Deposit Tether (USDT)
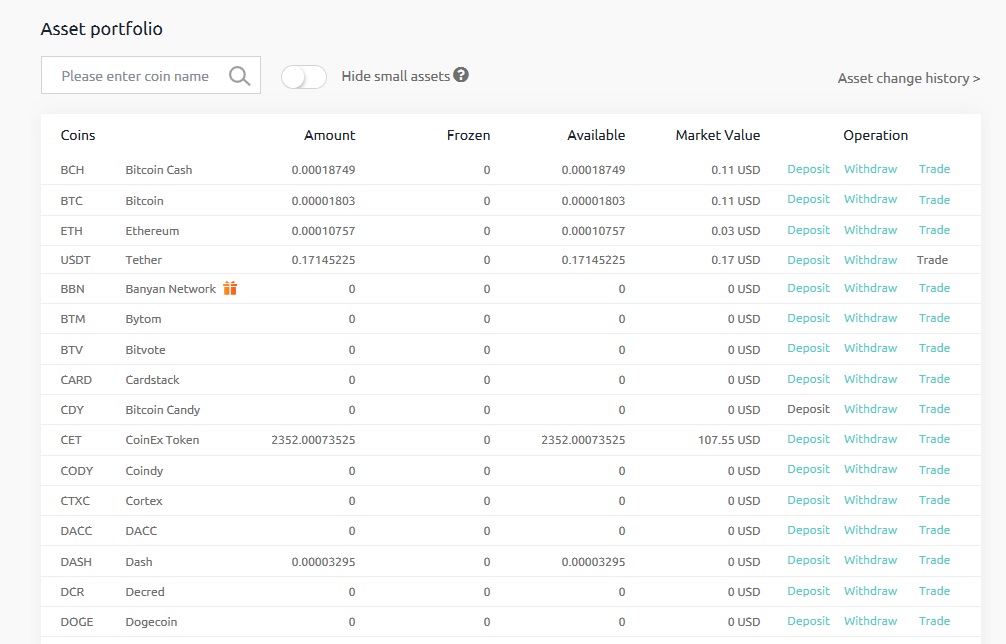This screenshot has width=1006, height=644. [808, 260]
